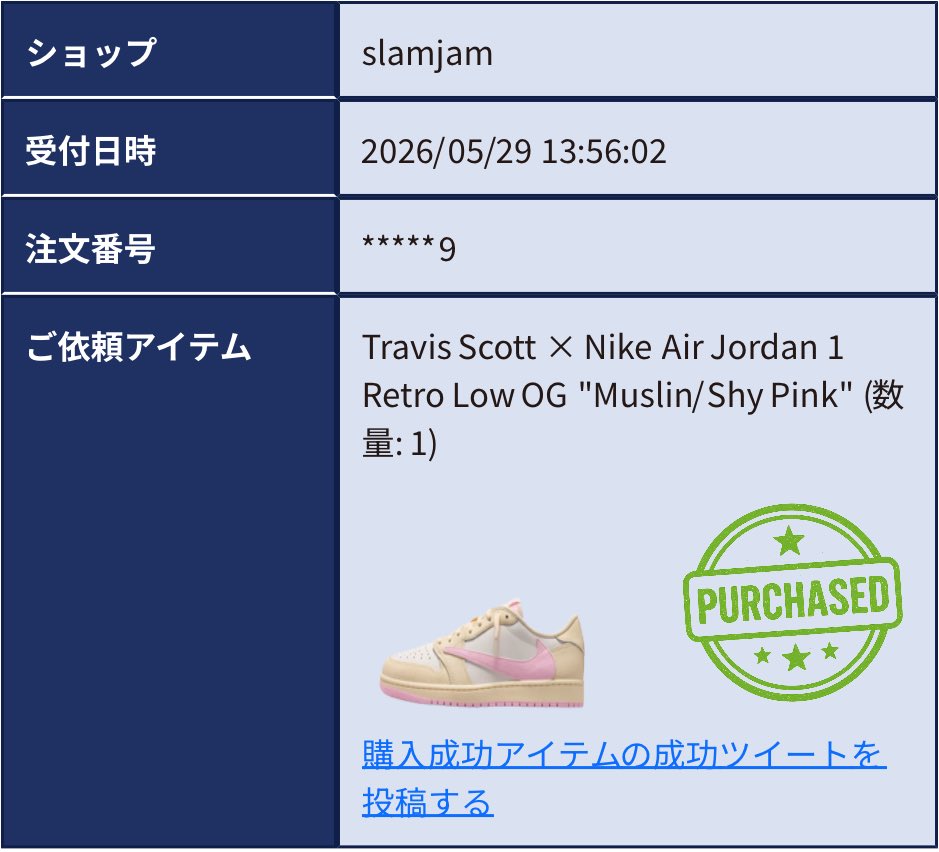Select the slamjam shop name

pyautogui.click(x=428, y=53)
